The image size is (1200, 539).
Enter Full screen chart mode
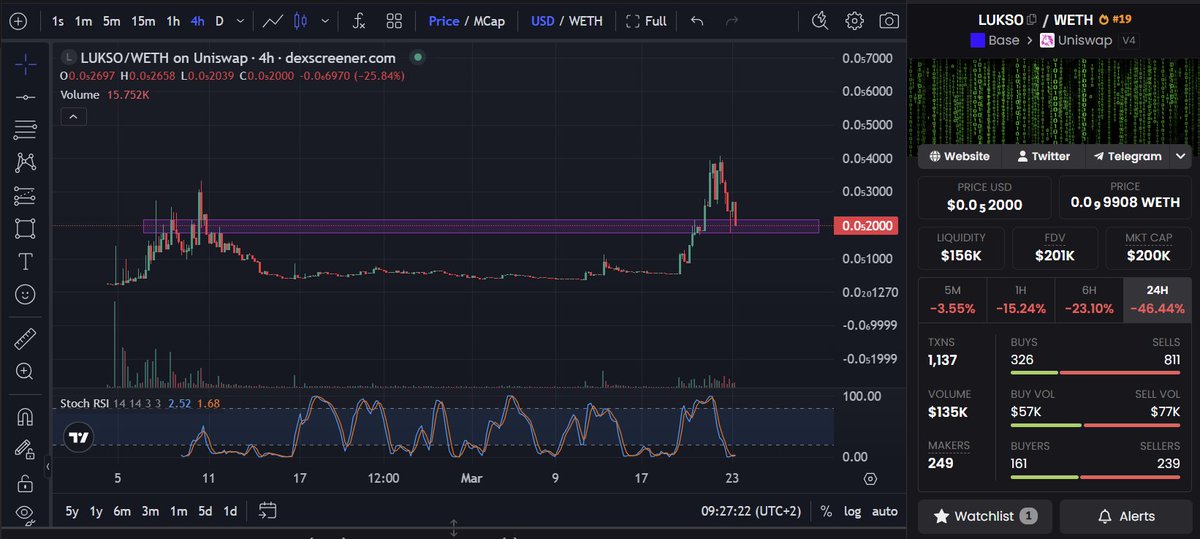[646, 20]
